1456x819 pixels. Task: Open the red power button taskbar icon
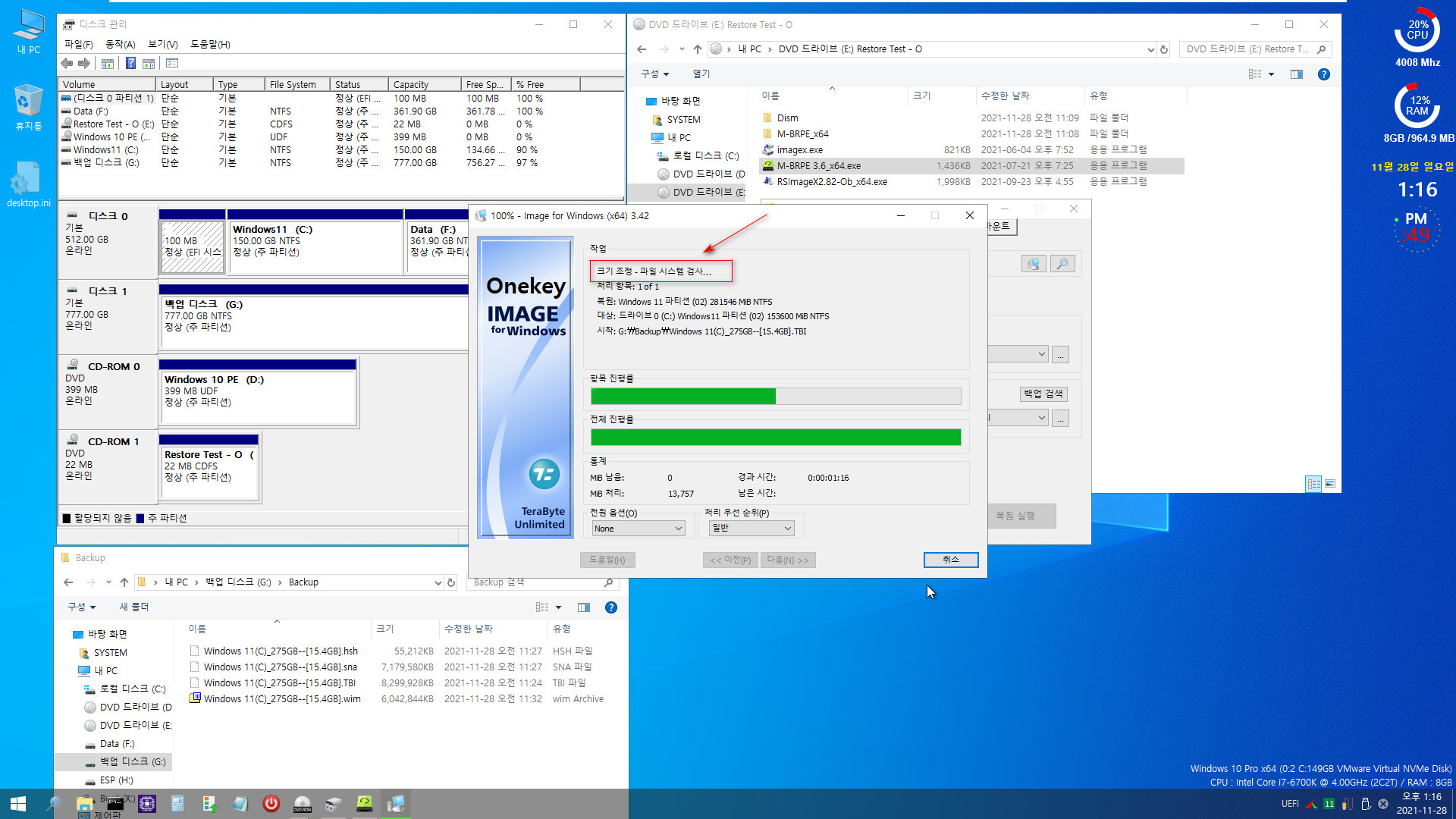coord(271,804)
